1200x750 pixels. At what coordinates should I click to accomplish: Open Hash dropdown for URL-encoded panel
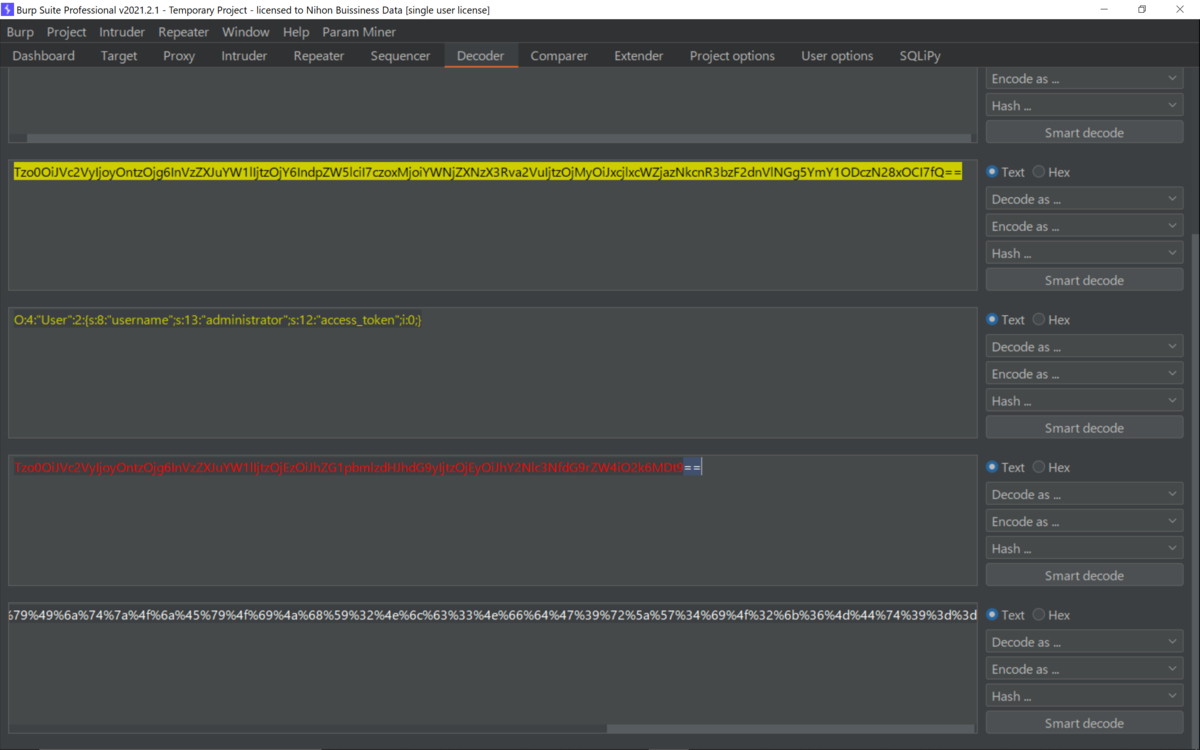[x=1085, y=696]
